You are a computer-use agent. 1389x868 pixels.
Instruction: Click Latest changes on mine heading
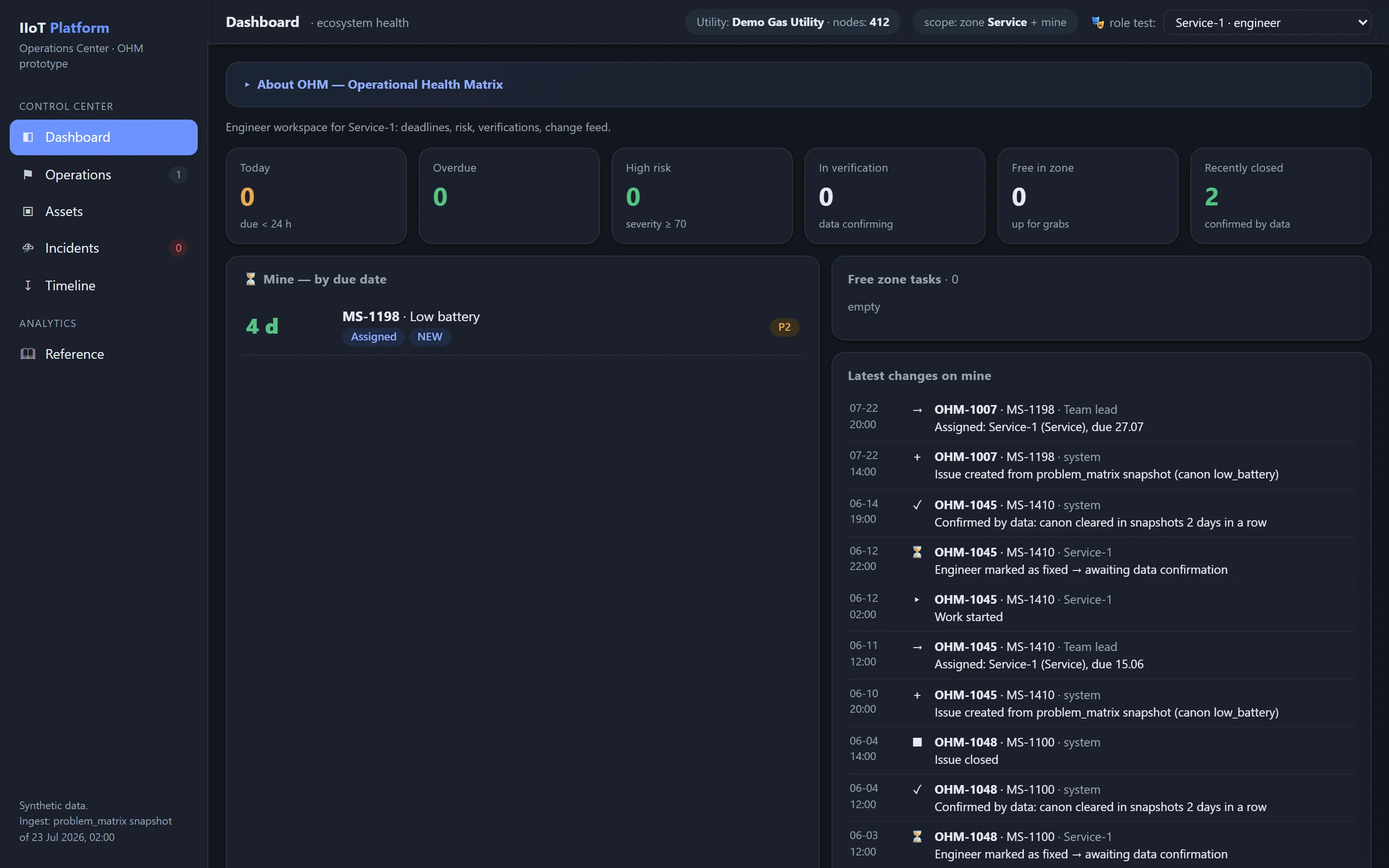point(920,376)
